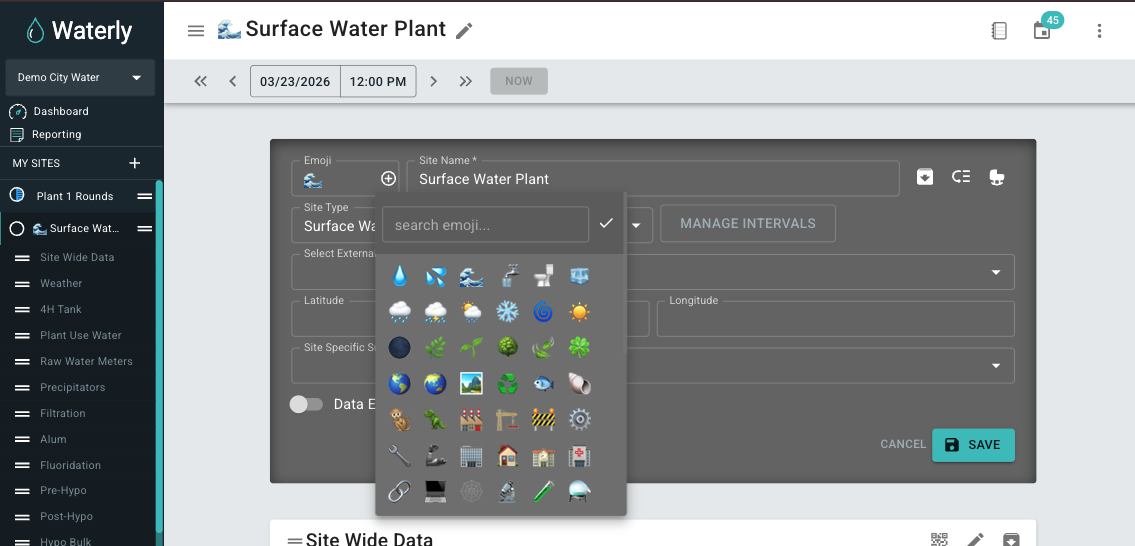Click the SAVE button
This screenshot has width=1135, height=546.
pyautogui.click(x=973, y=445)
